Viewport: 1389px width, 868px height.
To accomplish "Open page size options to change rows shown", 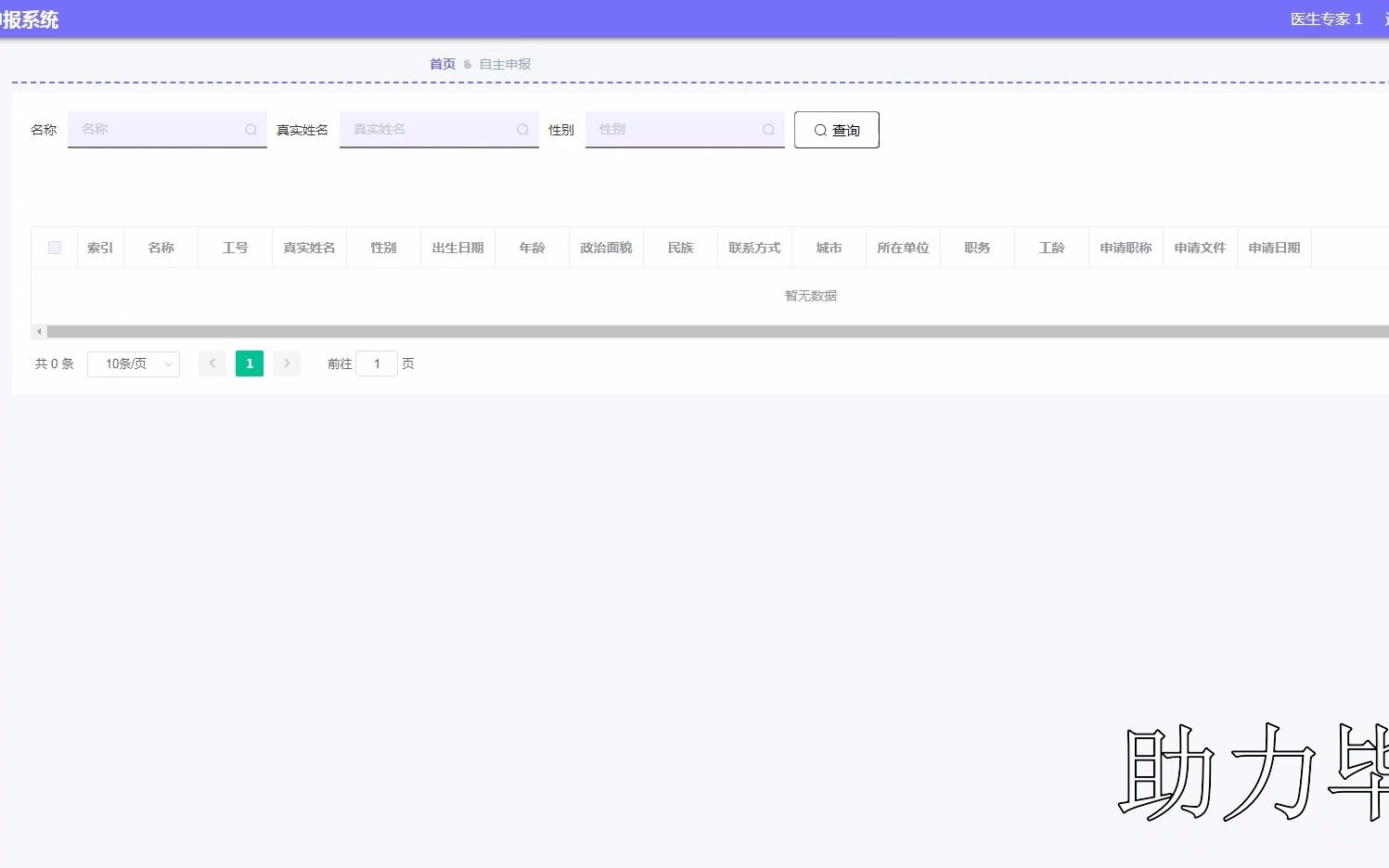I will click(x=133, y=364).
